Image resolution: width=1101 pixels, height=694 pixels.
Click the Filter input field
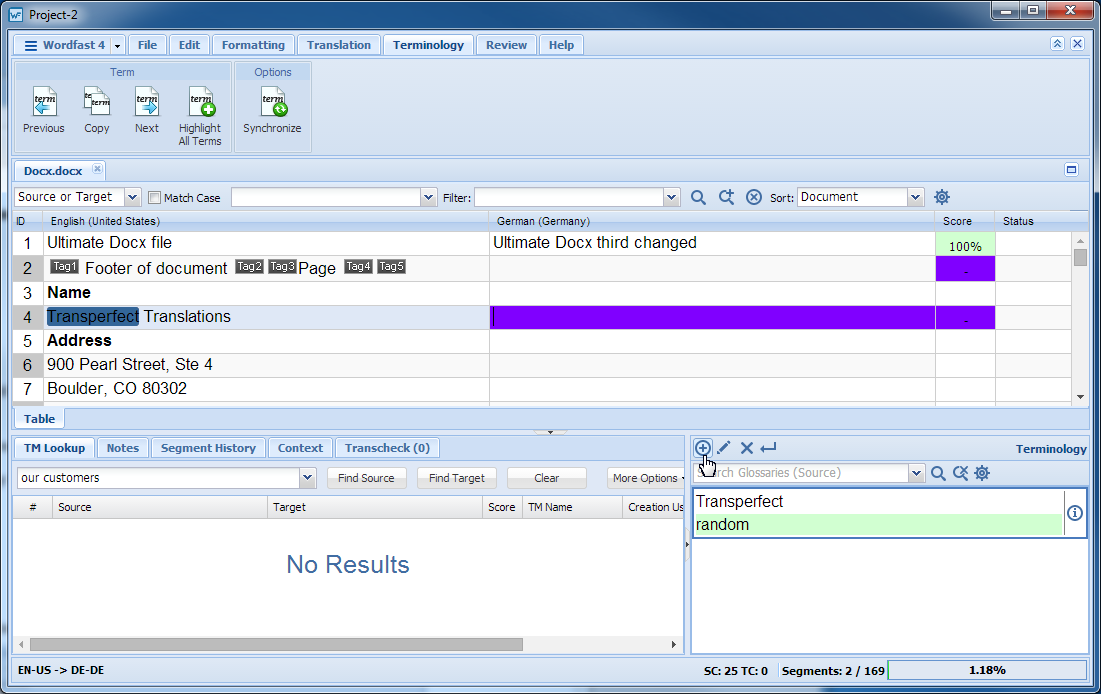569,197
